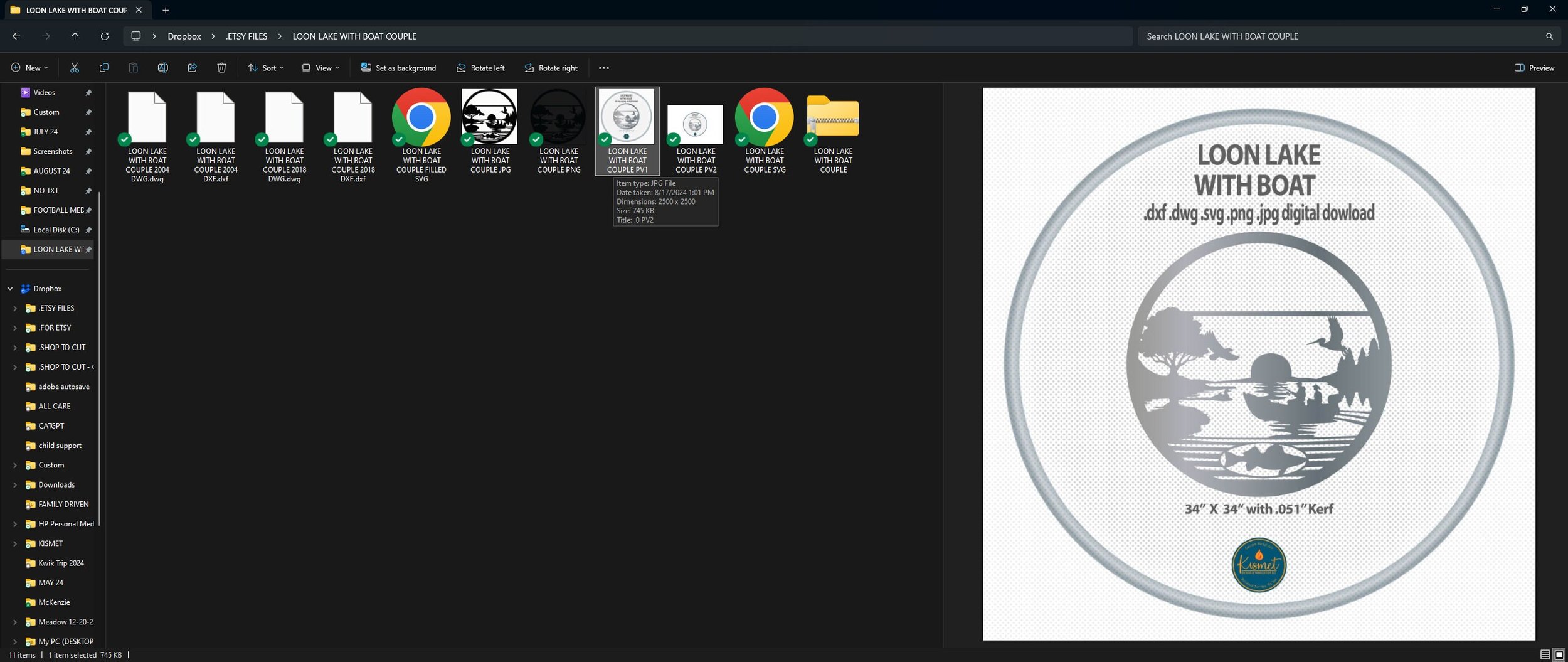Screen dimensions: 1568x662
Task: Click the large preview image of Loon Lake
Action: [x=1259, y=364]
